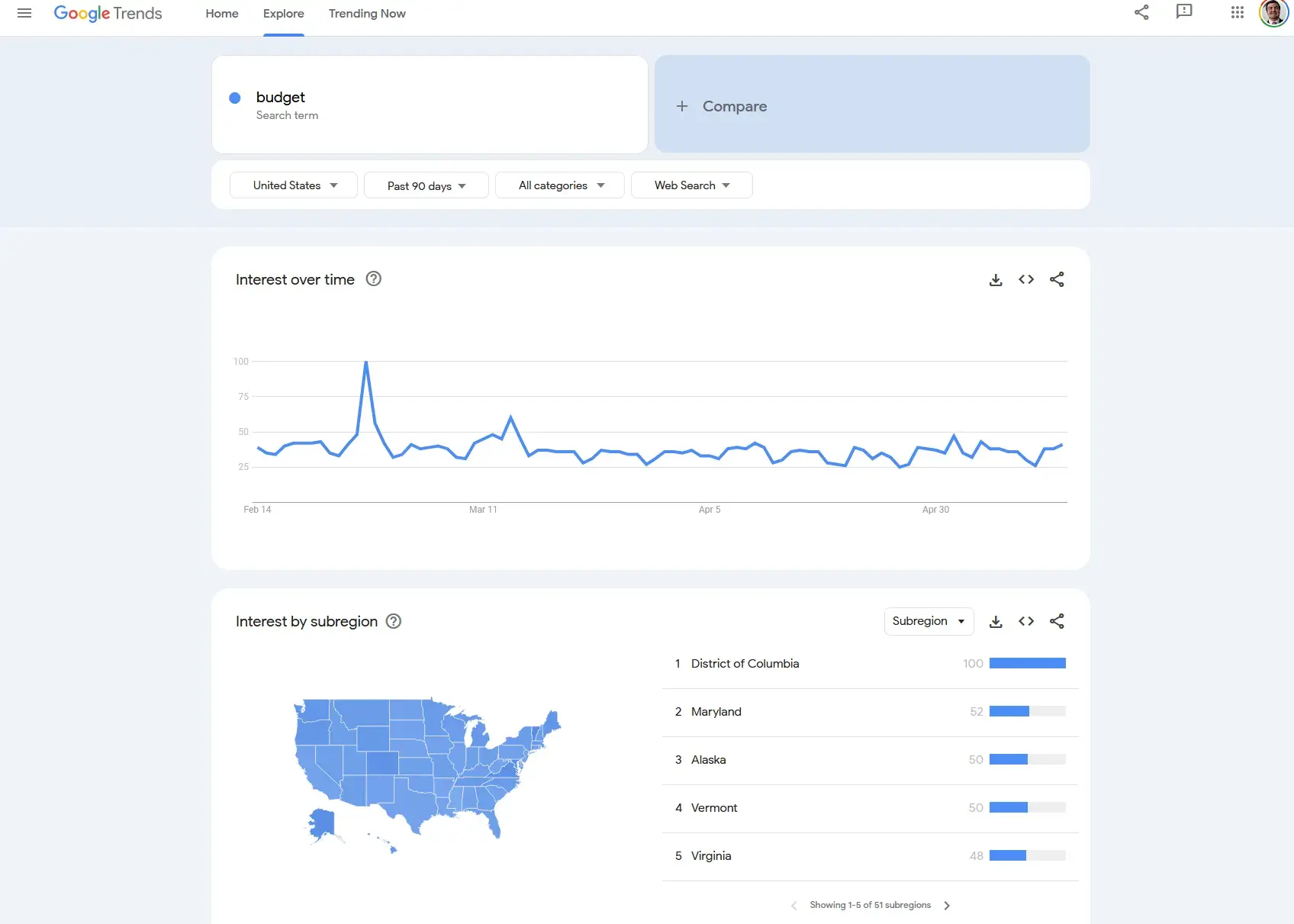Viewport: 1294px width, 924px height.
Task: Open the All categories dropdown
Action: coord(559,185)
